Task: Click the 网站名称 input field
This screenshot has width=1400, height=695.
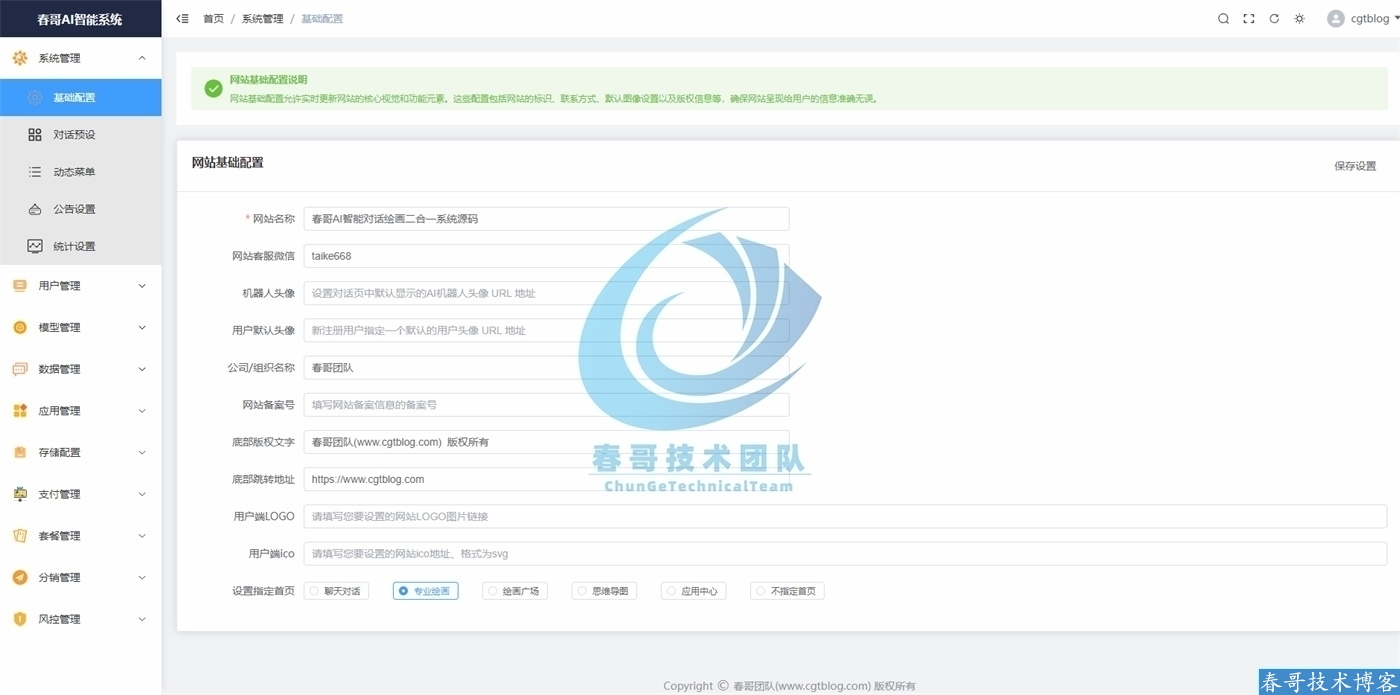Action: (x=546, y=219)
